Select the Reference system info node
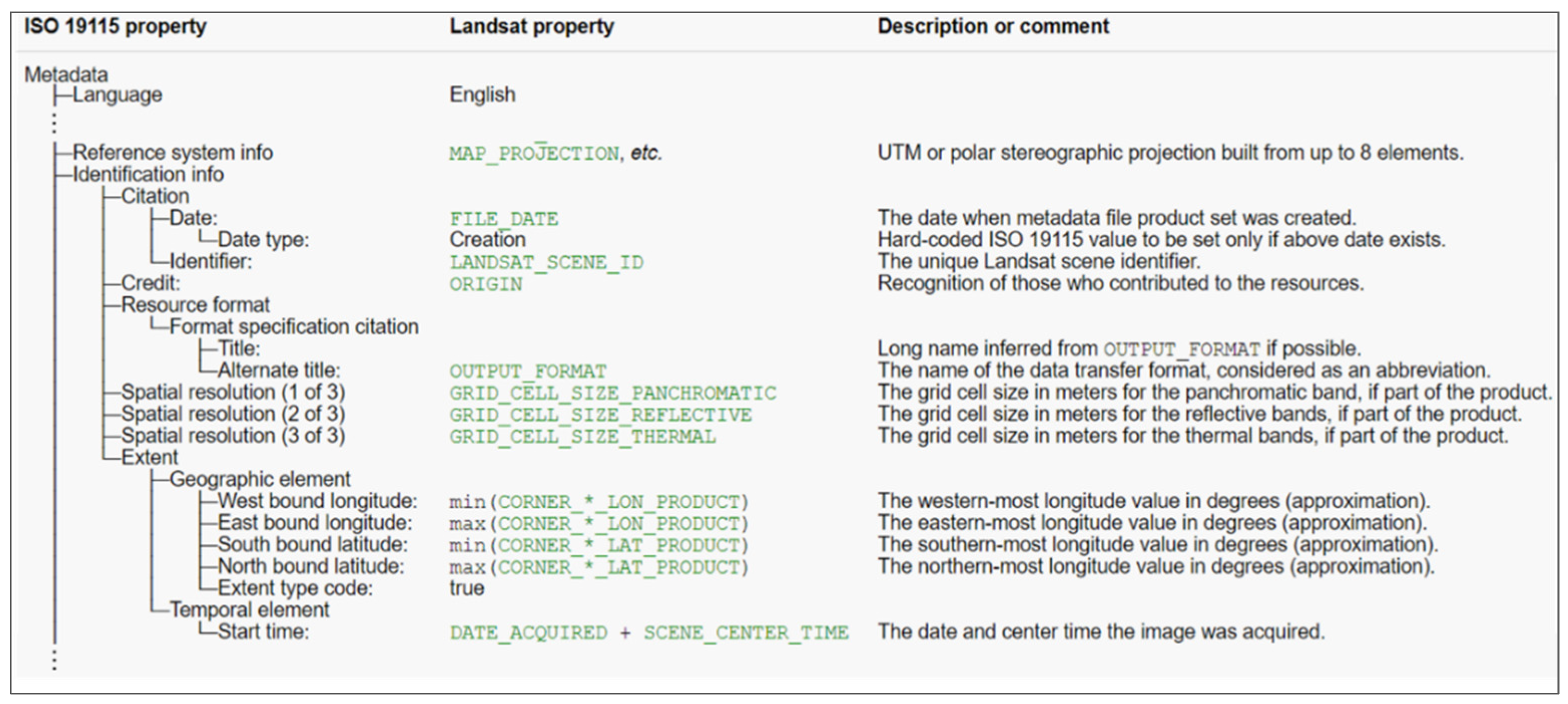This screenshot has height=704, width=1568. click(172, 152)
